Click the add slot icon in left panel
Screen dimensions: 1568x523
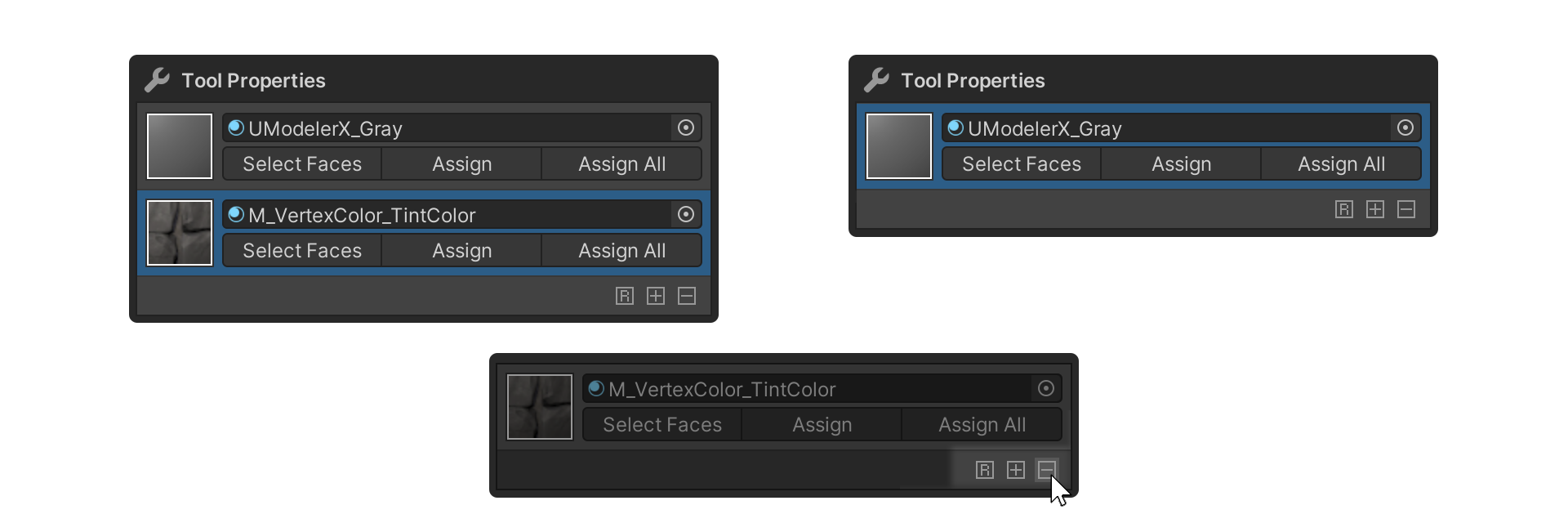click(x=656, y=296)
